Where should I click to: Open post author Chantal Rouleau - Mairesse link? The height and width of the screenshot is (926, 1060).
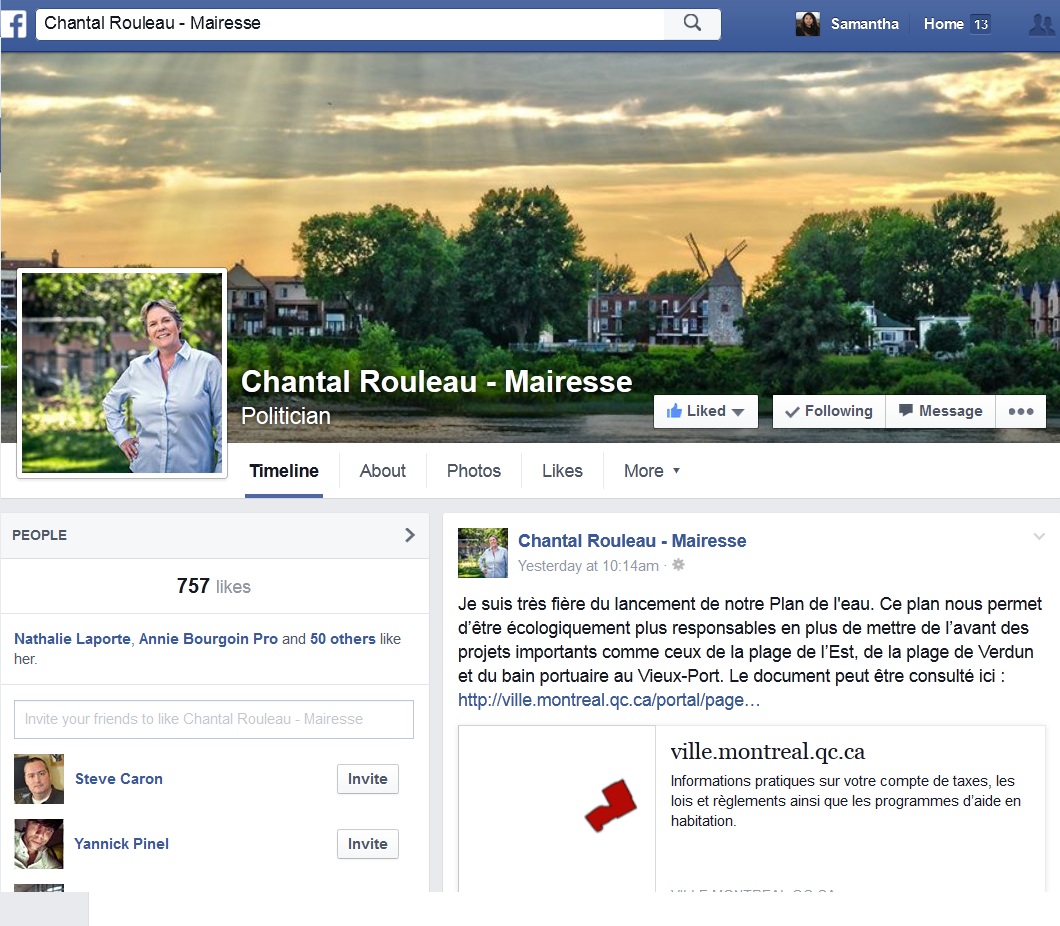[x=632, y=541]
